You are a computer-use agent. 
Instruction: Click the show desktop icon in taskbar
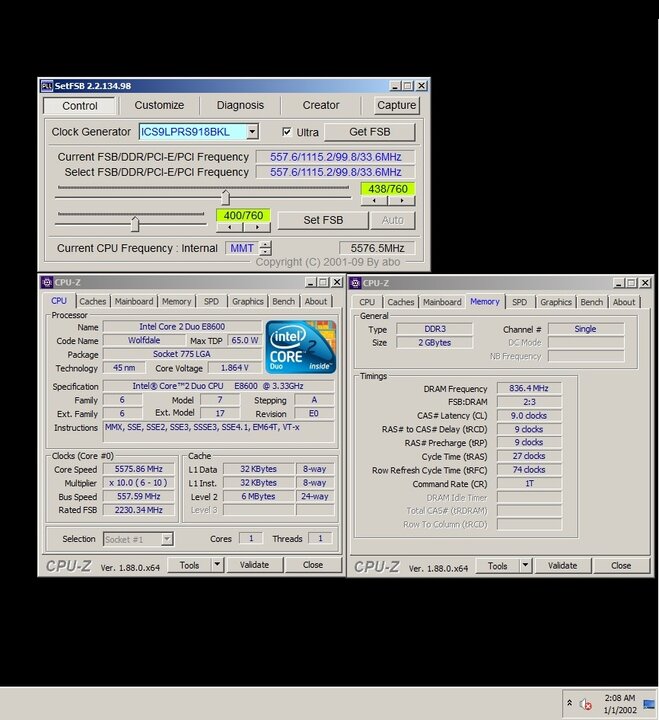pyautogui.click(x=649, y=704)
